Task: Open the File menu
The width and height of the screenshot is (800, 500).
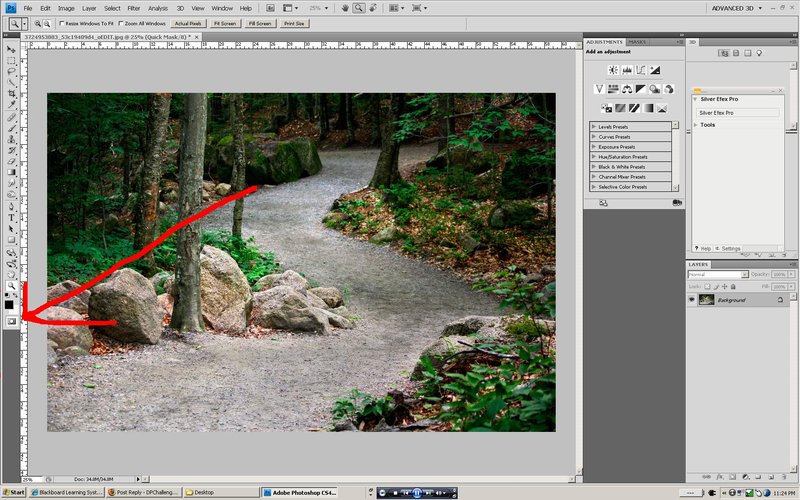Action: point(28,8)
